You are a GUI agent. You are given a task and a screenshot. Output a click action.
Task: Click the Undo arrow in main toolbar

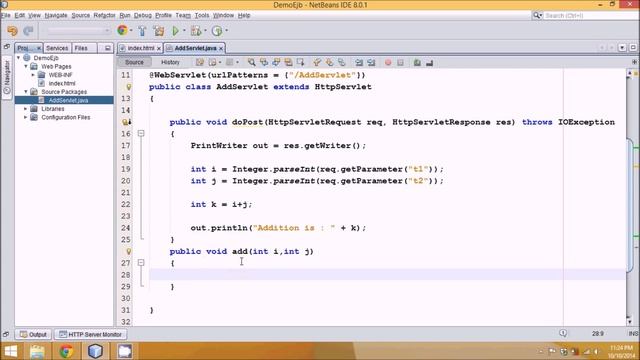[x=12, y=31]
